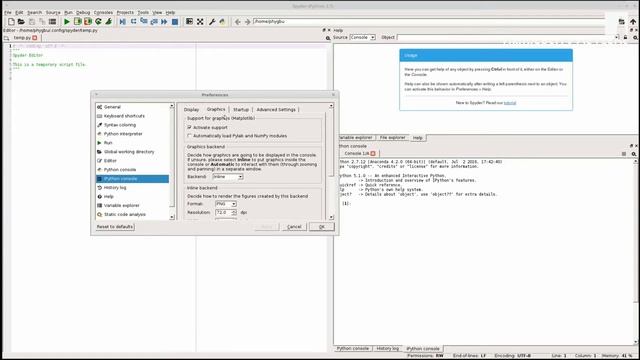Switch to History log bottom tab
Screen dimensions: 640x360
(387, 349)
